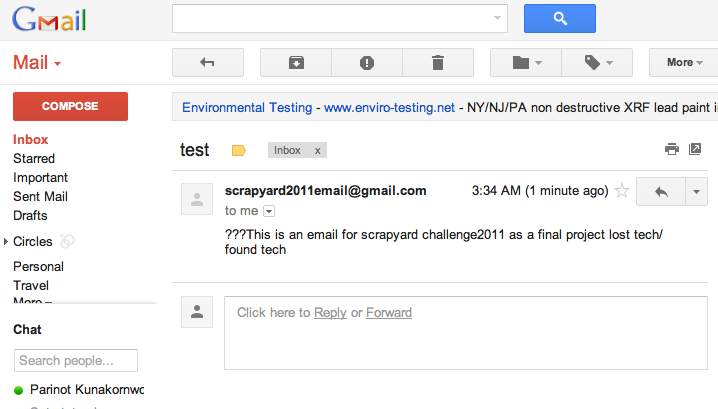Viewport: 718px width, 409px height.
Task: Click the blue search button
Action: [x=560, y=18]
